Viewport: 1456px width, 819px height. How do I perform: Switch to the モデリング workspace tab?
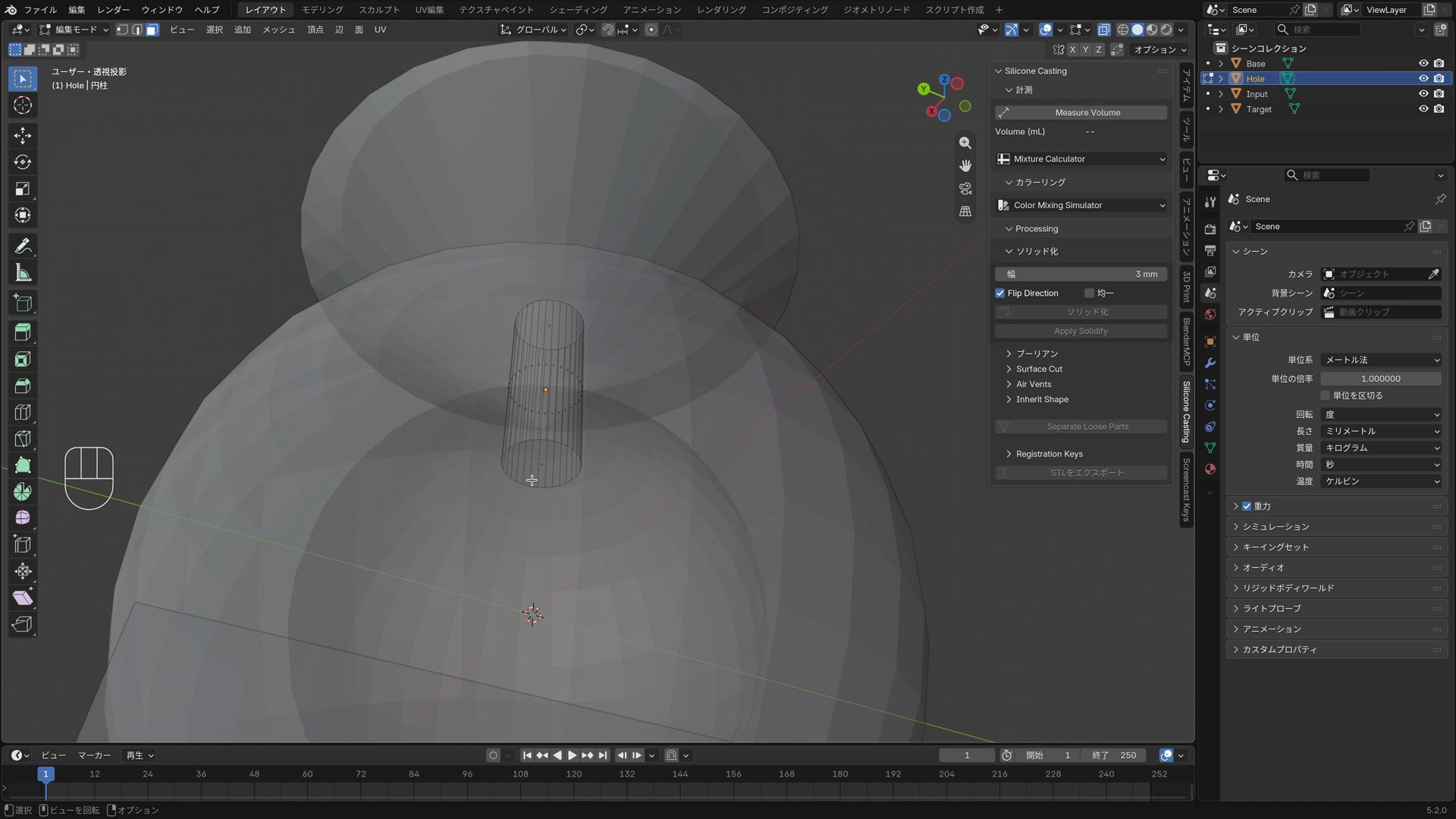pyautogui.click(x=322, y=10)
